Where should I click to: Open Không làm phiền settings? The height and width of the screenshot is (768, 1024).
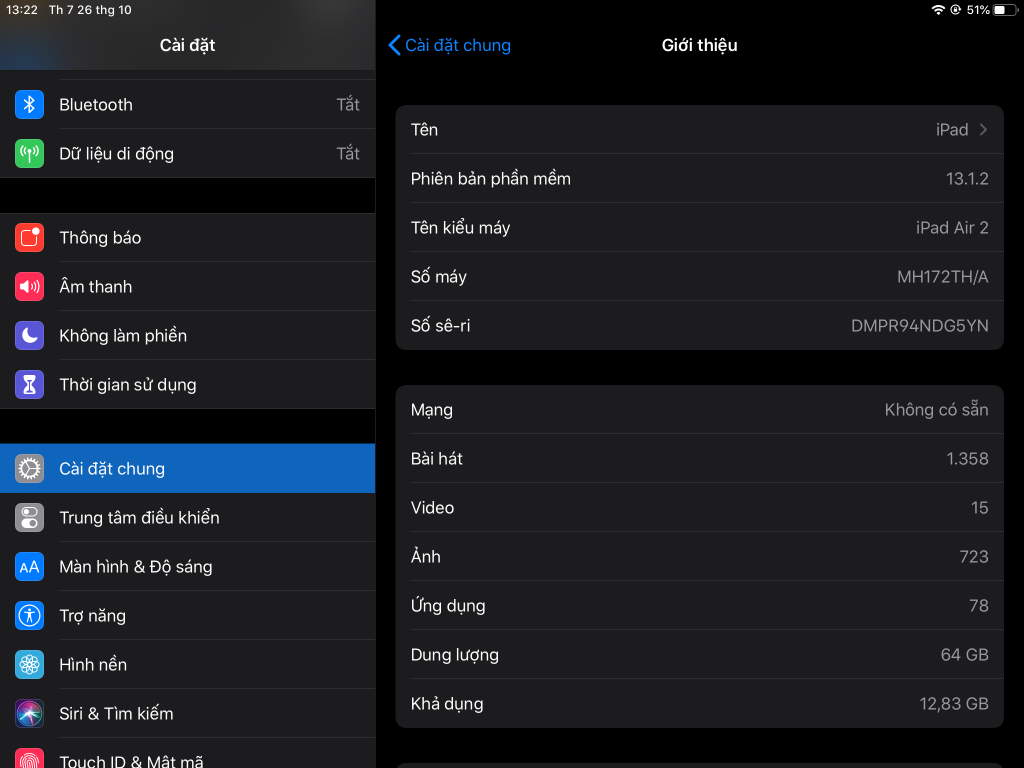pyautogui.click(x=187, y=336)
